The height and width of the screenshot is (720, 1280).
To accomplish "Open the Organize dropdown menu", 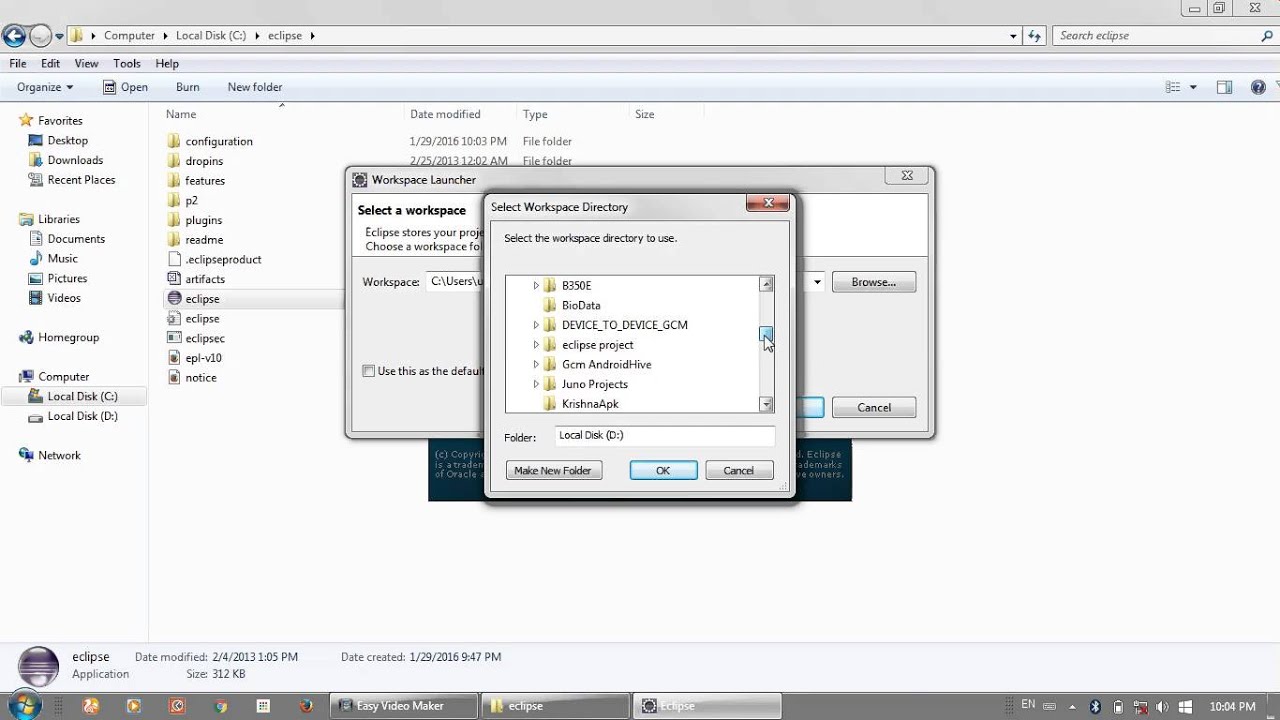I will [x=45, y=87].
